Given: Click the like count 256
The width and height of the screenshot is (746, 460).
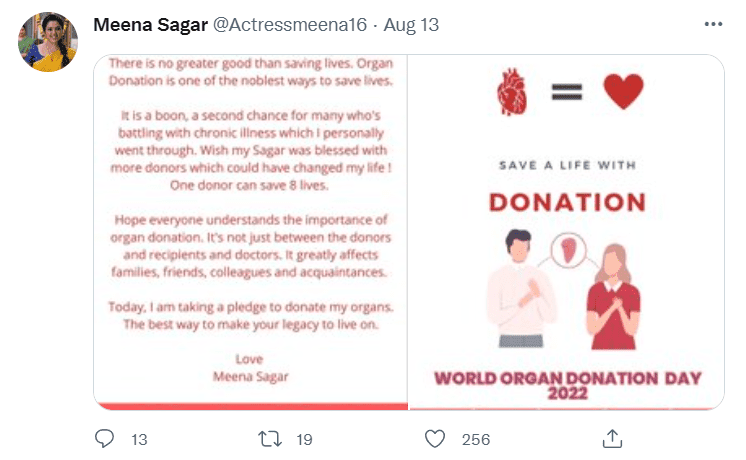Looking at the screenshot, I should click(x=475, y=439).
